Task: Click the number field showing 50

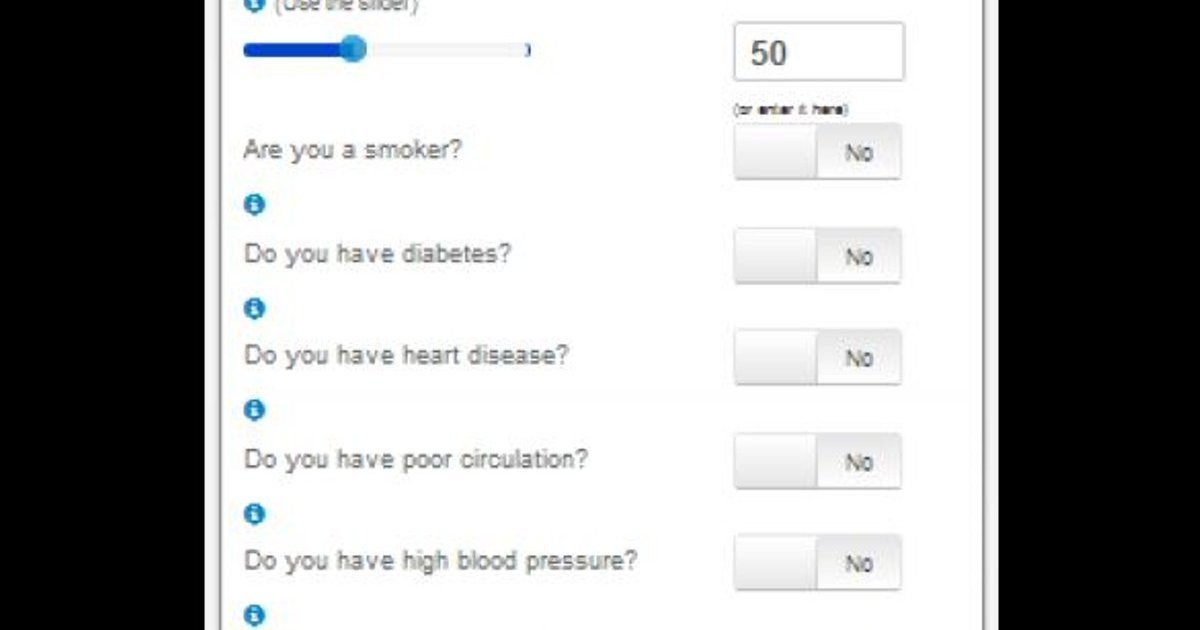Action: [x=818, y=52]
